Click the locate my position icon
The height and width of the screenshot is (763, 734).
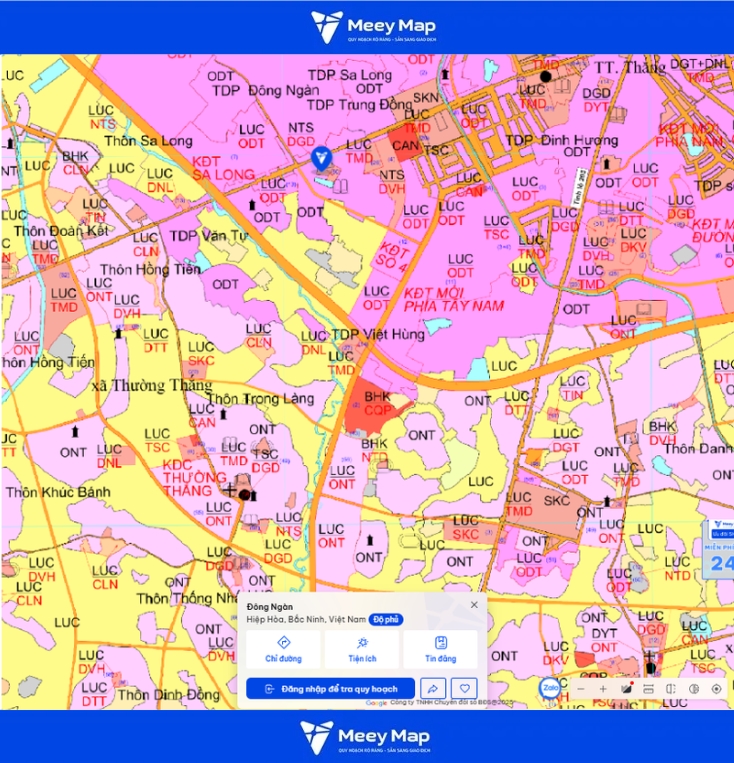716,689
